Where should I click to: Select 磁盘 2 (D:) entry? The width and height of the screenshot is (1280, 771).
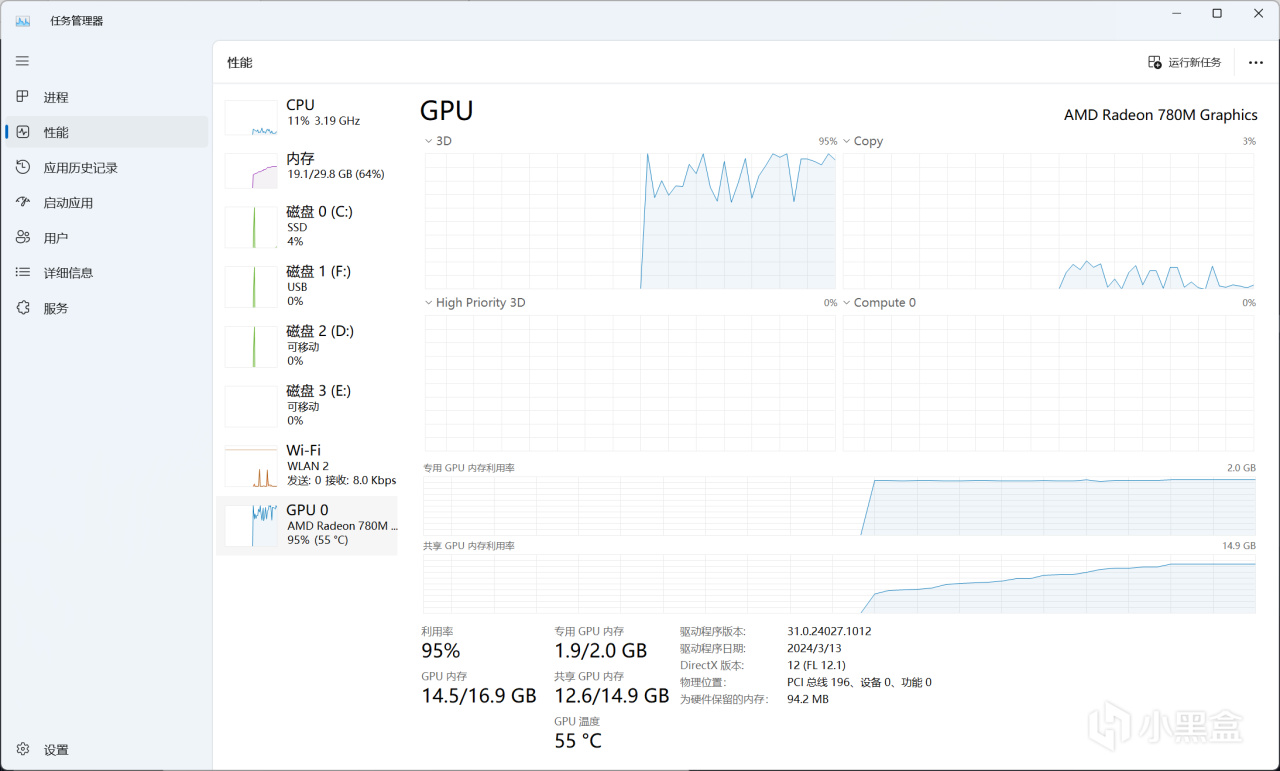coord(307,346)
